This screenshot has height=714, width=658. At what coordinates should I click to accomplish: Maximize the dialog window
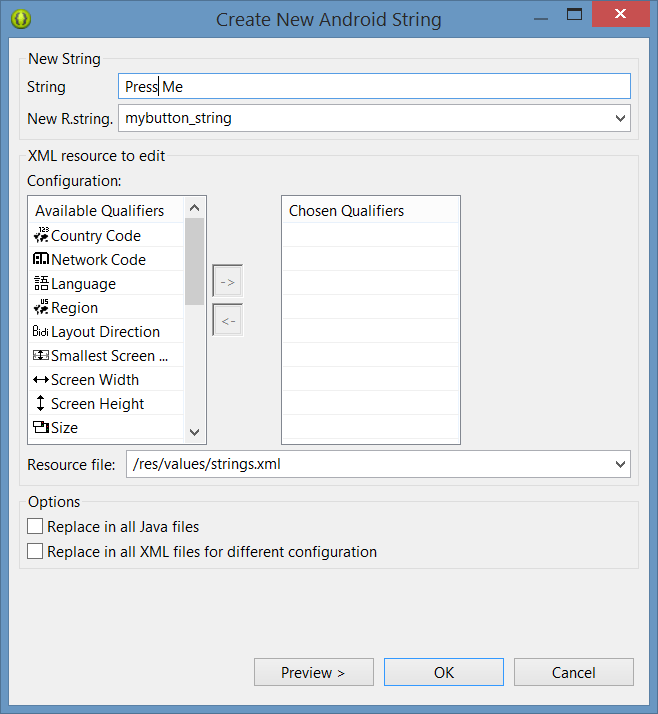(574, 14)
